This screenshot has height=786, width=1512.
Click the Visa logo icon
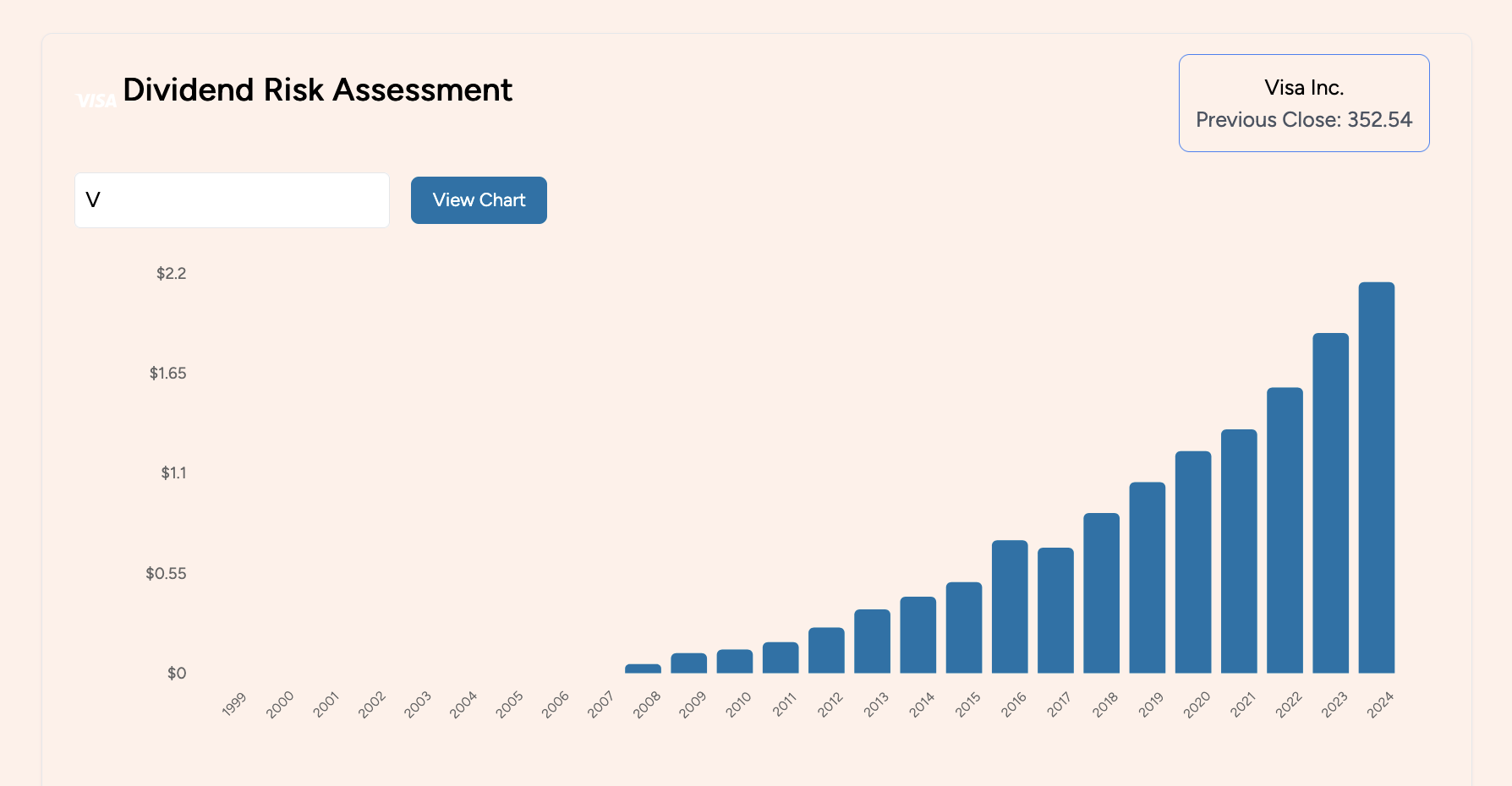(96, 101)
